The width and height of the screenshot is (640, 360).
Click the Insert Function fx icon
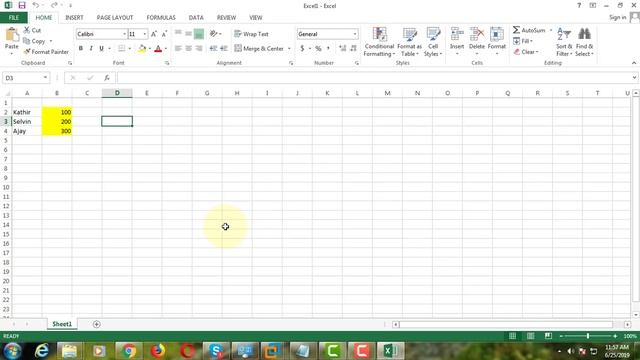[x=107, y=78]
